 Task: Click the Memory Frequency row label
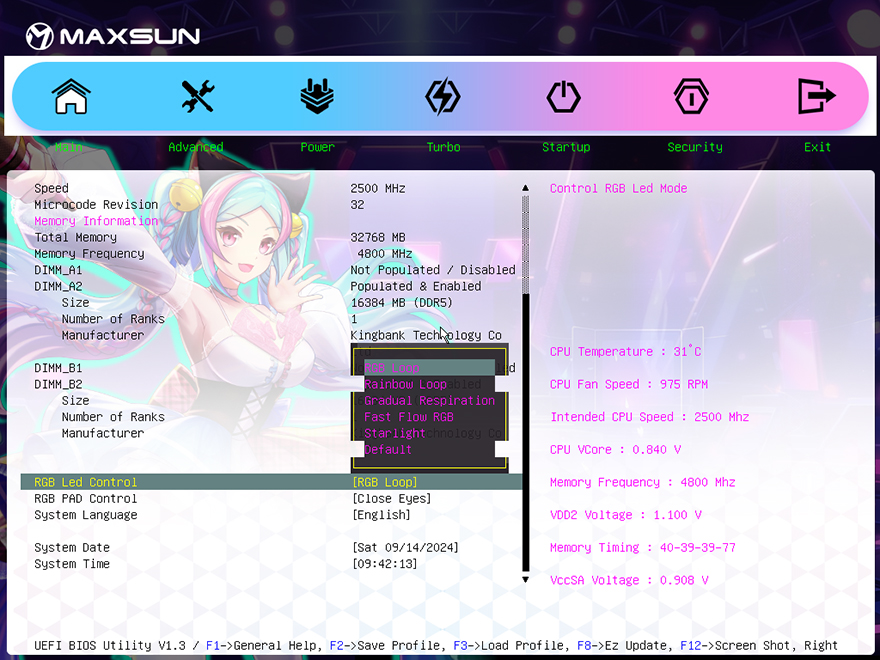click(x=89, y=254)
